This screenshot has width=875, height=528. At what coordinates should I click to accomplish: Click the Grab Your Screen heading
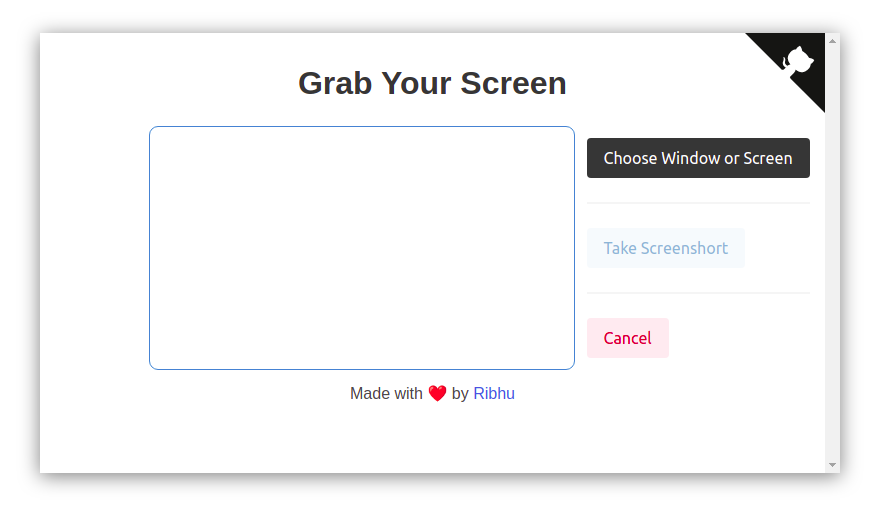(x=432, y=83)
